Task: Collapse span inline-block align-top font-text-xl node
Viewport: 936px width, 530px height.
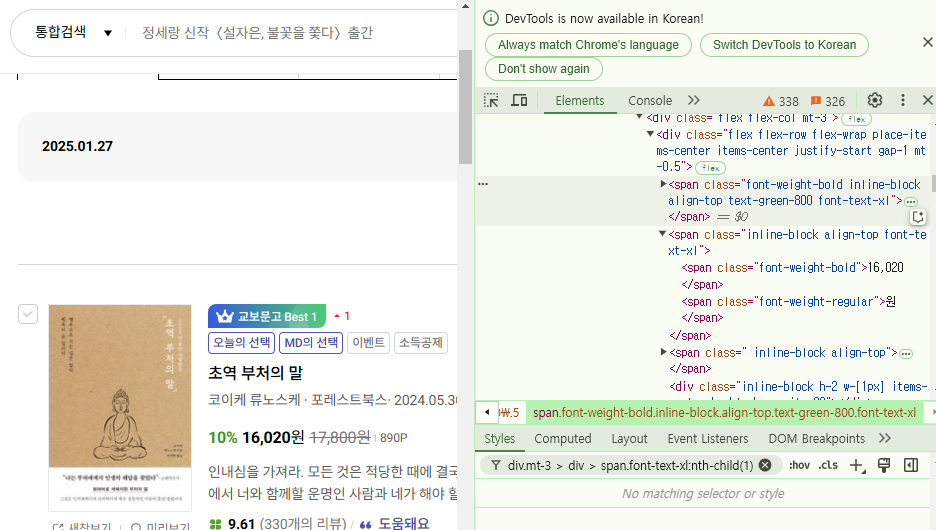Action: tap(662, 234)
